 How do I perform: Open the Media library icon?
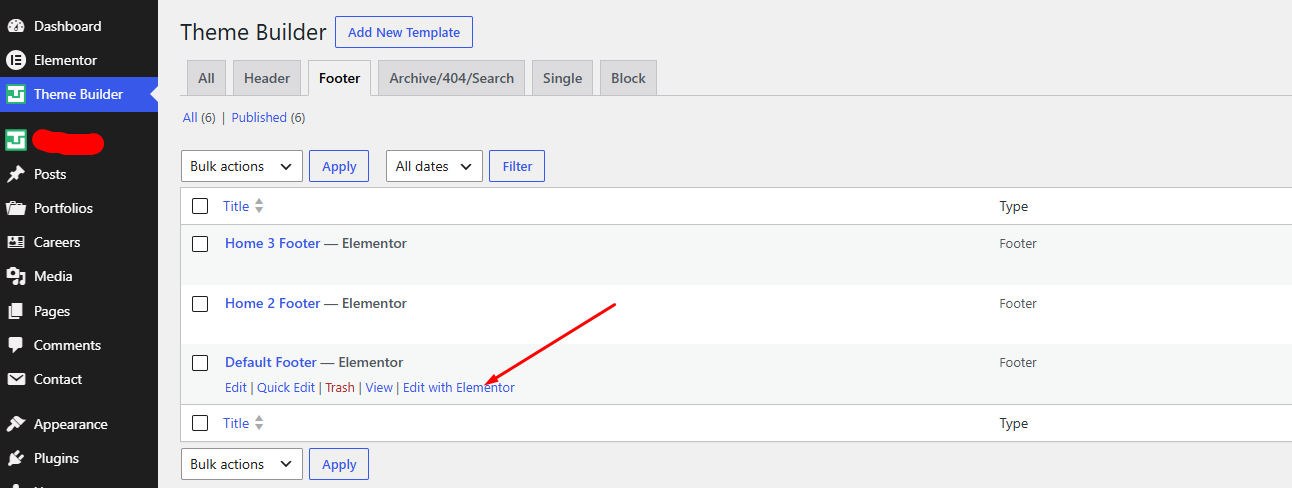15,276
